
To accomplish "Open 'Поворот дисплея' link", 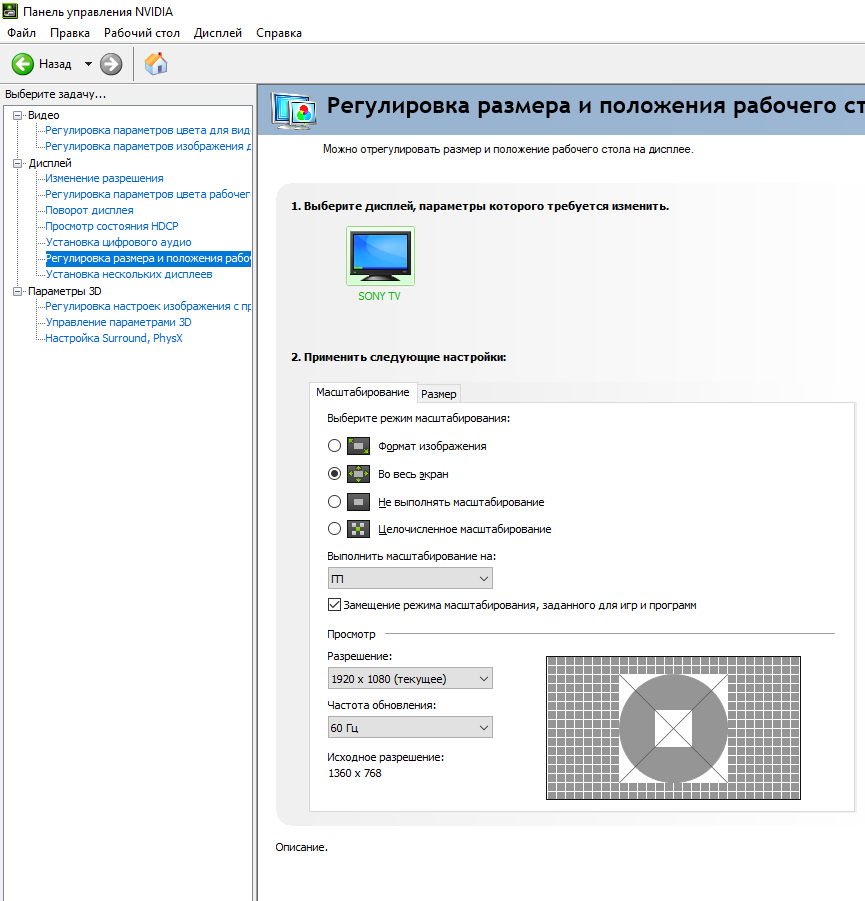I will 89,210.
